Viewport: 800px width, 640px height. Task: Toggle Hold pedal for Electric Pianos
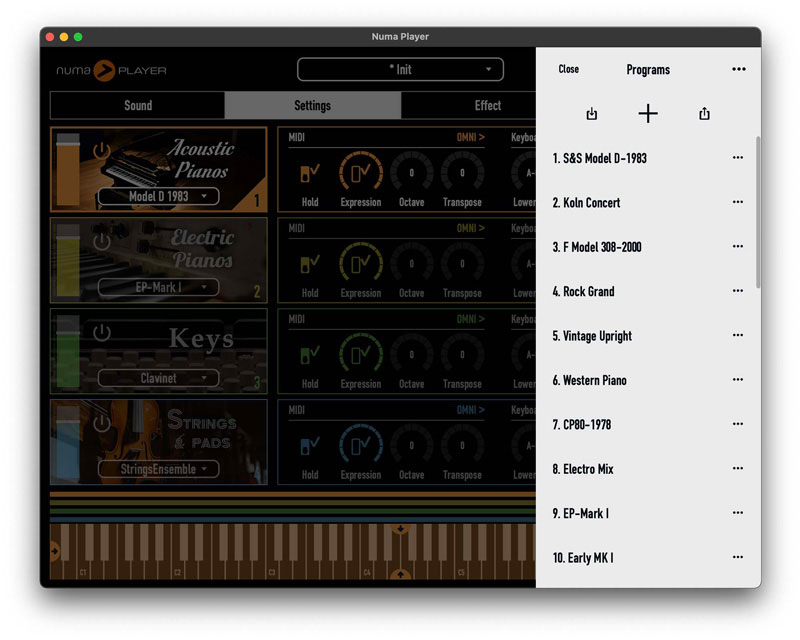click(310, 264)
